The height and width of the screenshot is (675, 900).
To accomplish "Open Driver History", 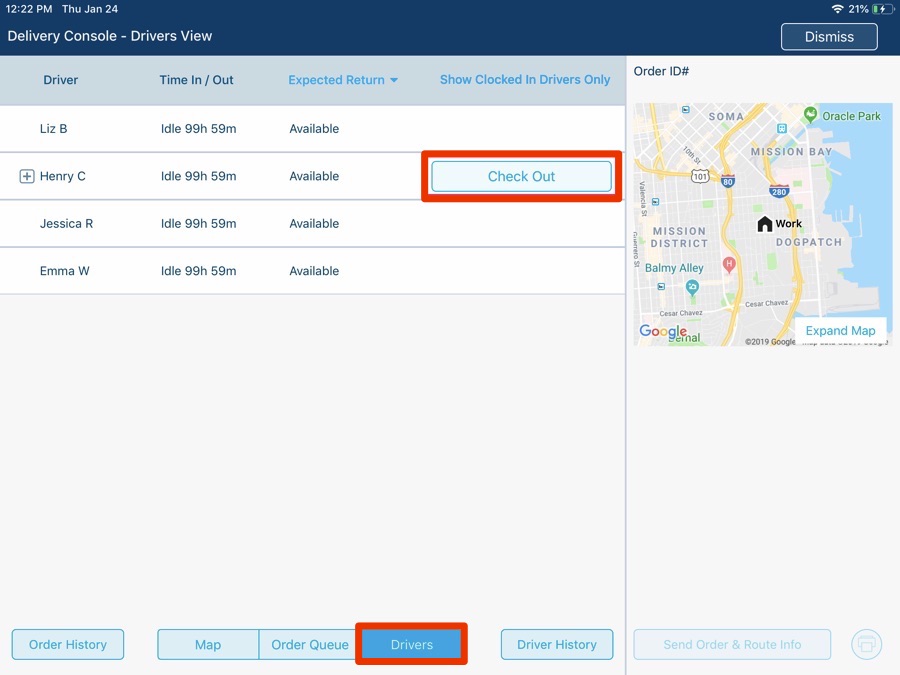I will click(557, 644).
